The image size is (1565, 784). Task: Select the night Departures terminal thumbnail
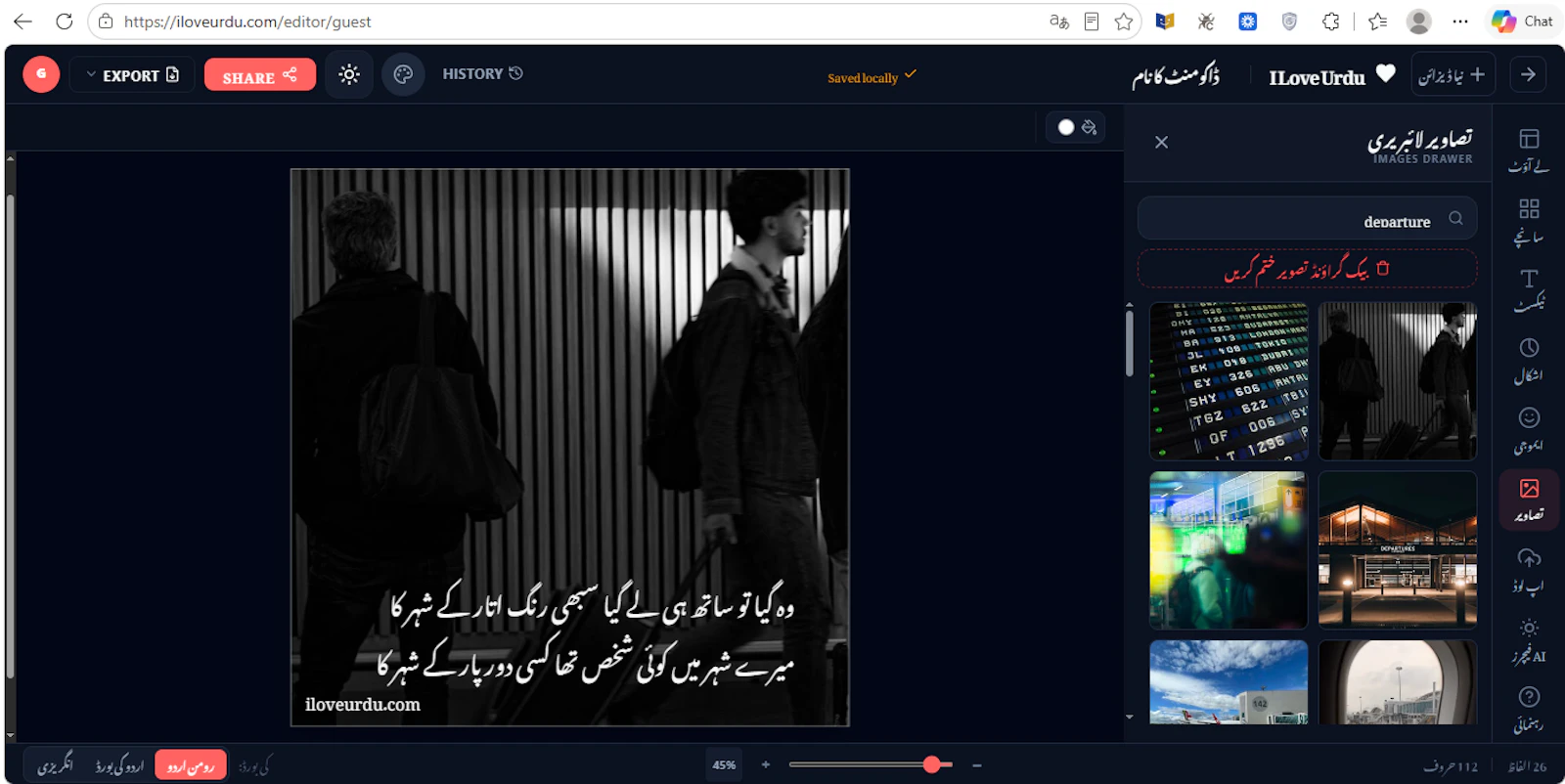(1398, 550)
